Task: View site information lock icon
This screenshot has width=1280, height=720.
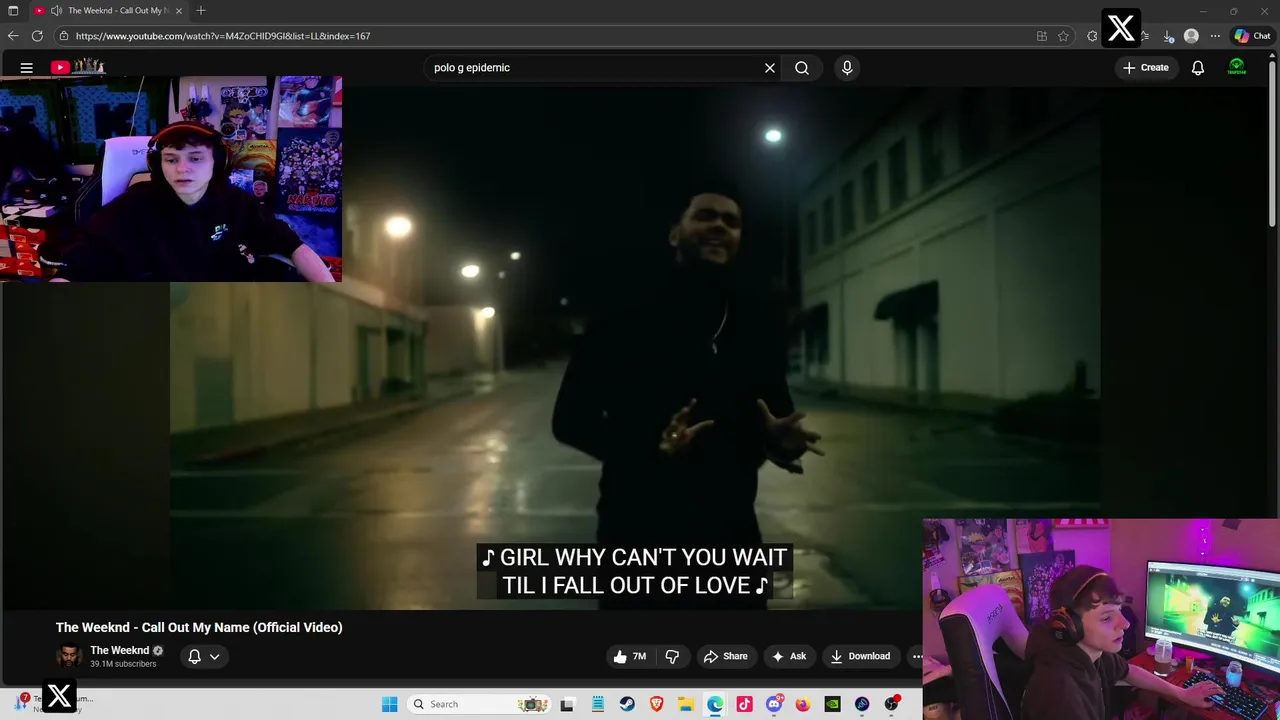Action: coord(64,36)
